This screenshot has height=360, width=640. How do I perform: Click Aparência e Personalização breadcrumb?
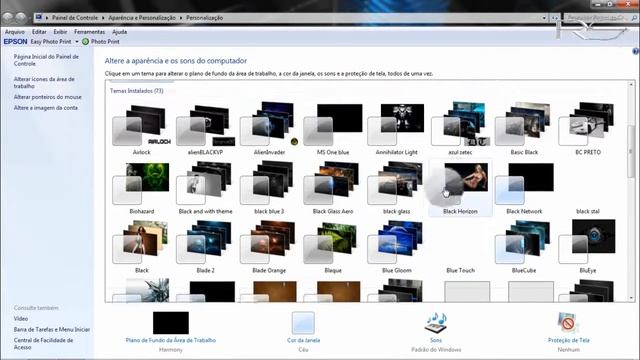(142, 18)
